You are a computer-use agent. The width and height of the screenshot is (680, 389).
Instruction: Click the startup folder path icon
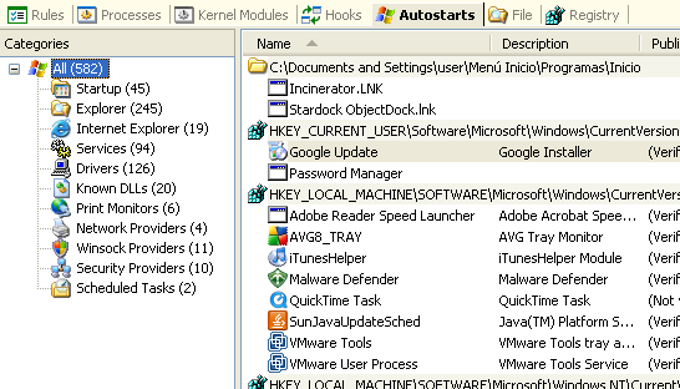pos(257,67)
